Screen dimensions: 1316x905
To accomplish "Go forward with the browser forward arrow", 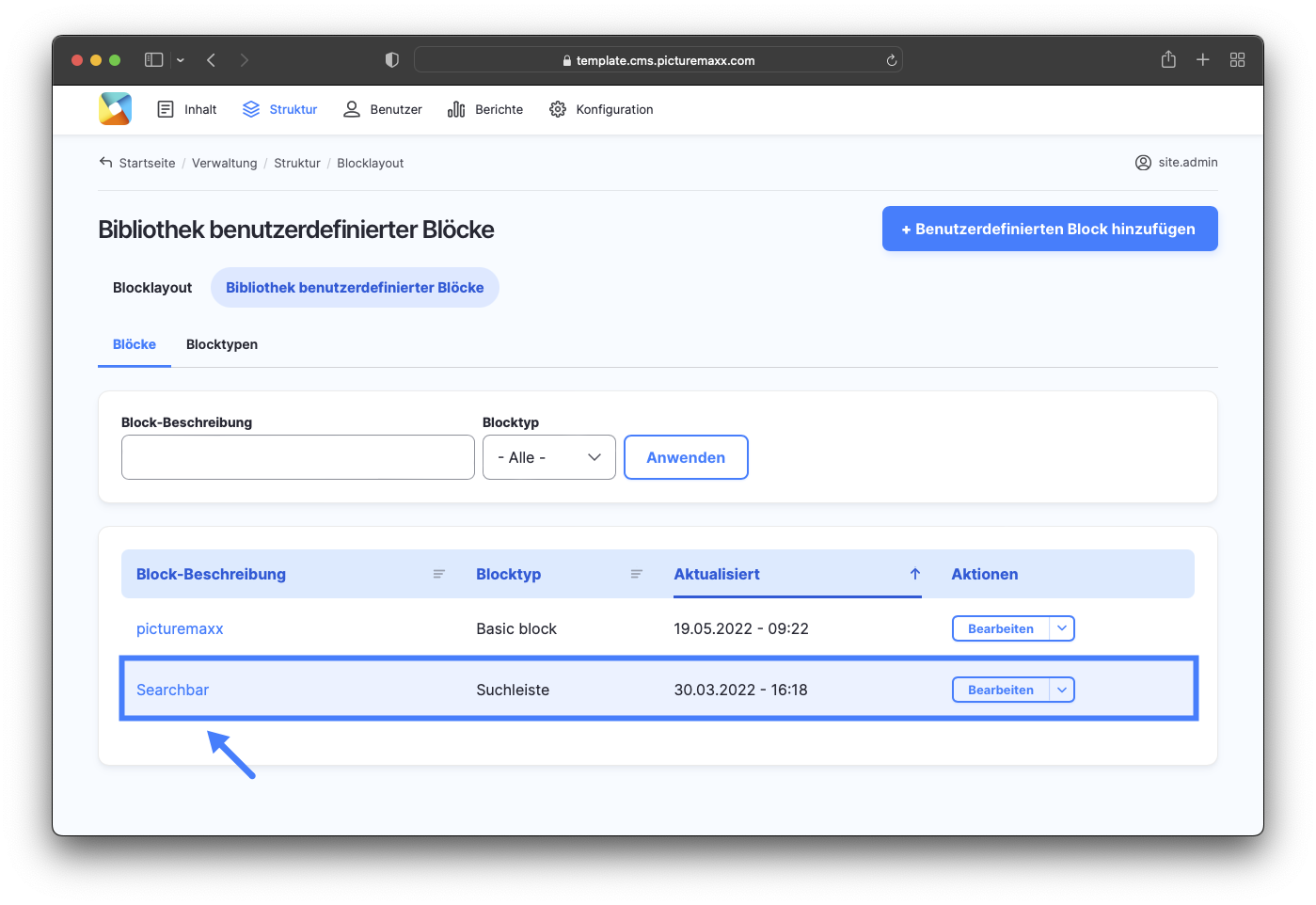I will coord(245,60).
